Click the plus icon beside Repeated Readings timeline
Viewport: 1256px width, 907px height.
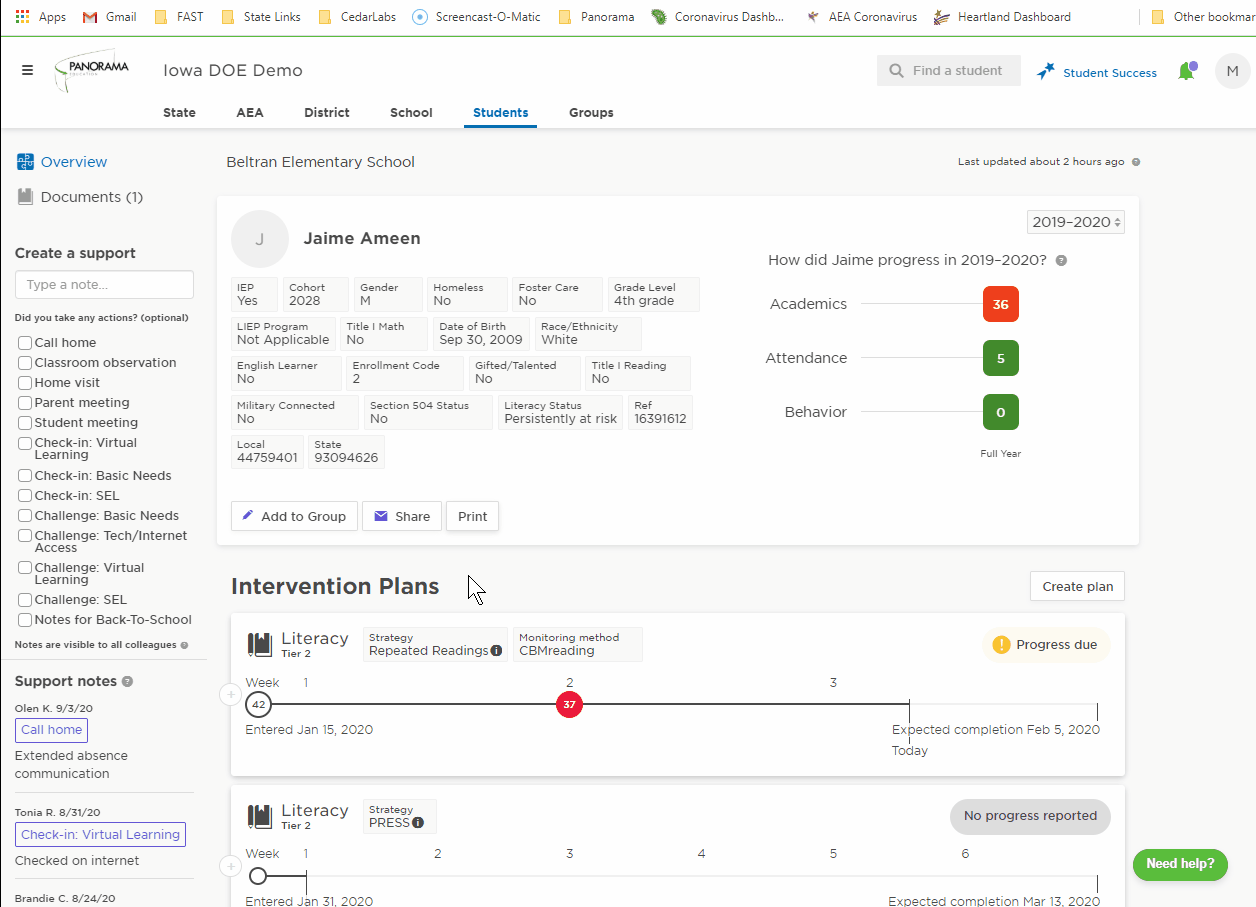[x=230, y=694]
